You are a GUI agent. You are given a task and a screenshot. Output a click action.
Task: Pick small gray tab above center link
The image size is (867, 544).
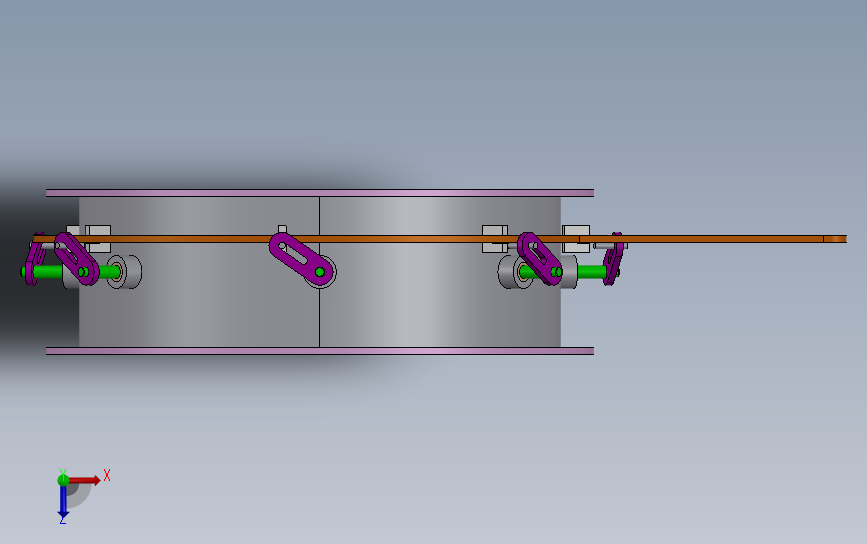(x=282, y=229)
